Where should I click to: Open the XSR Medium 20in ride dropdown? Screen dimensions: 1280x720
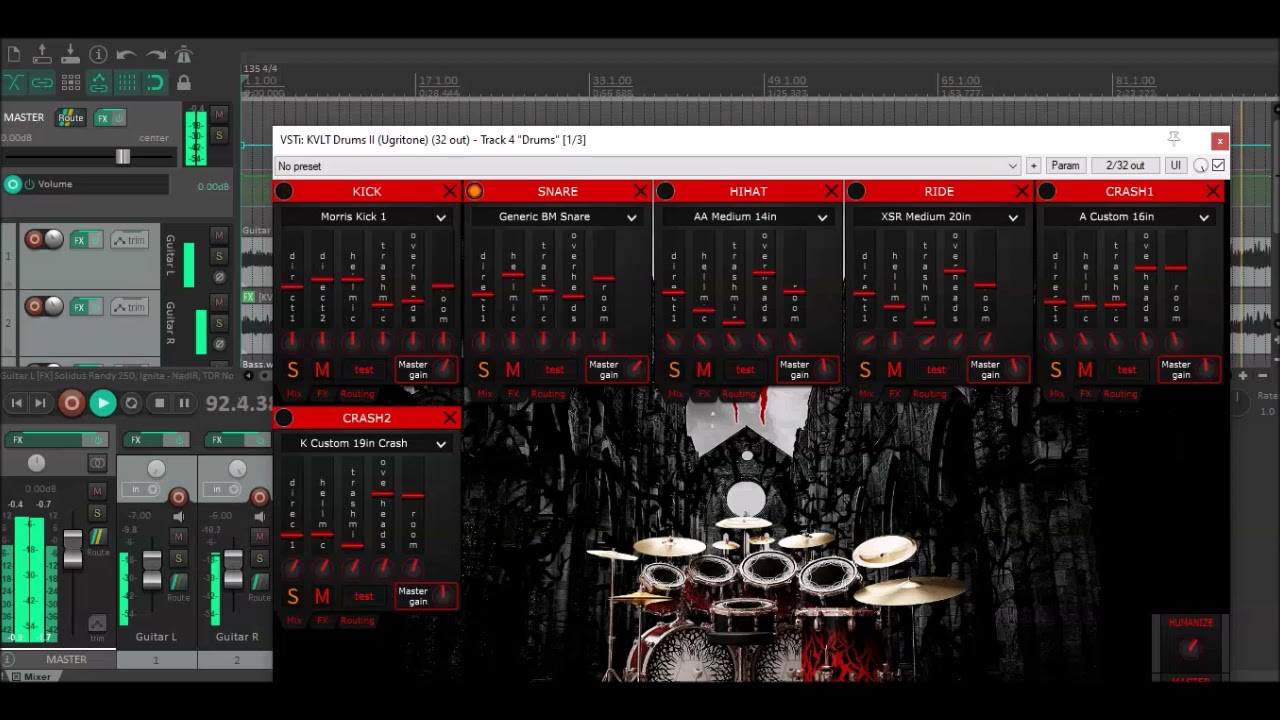[x=937, y=217]
